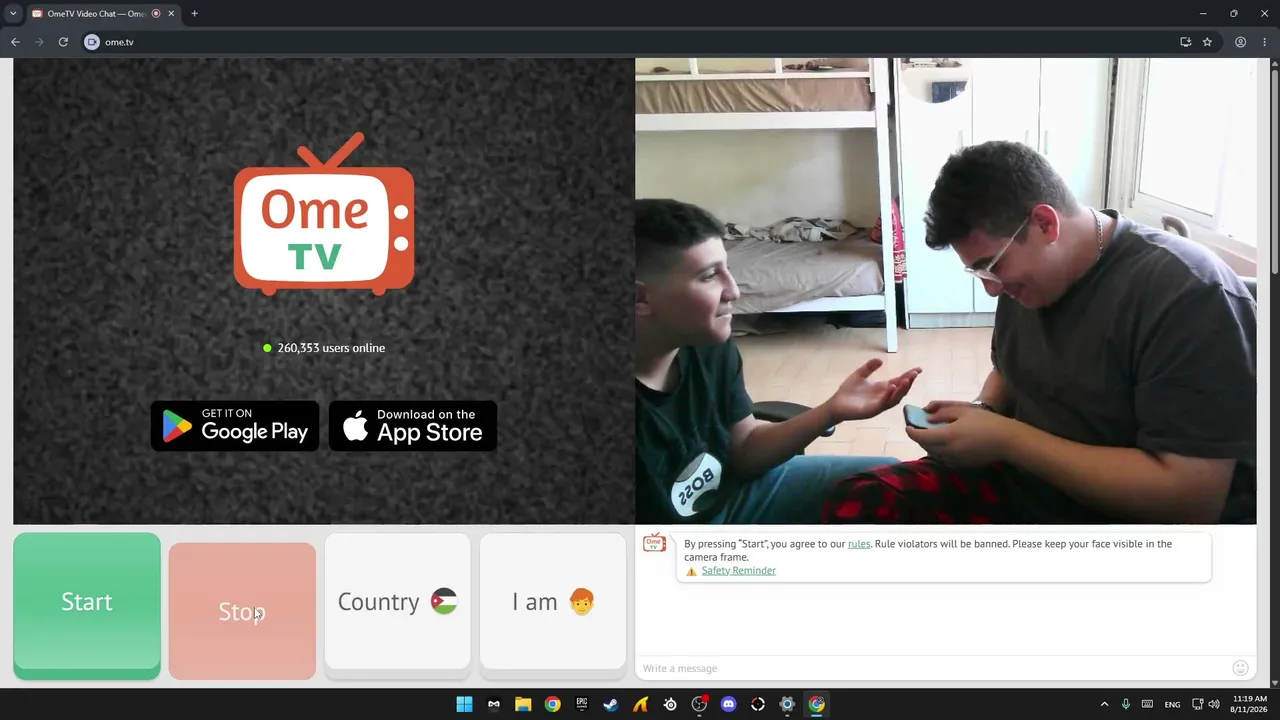The width and height of the screenshot is (1280, 720).
Task: Click the tab recording indicator icon
Action: tap(156, 14)
